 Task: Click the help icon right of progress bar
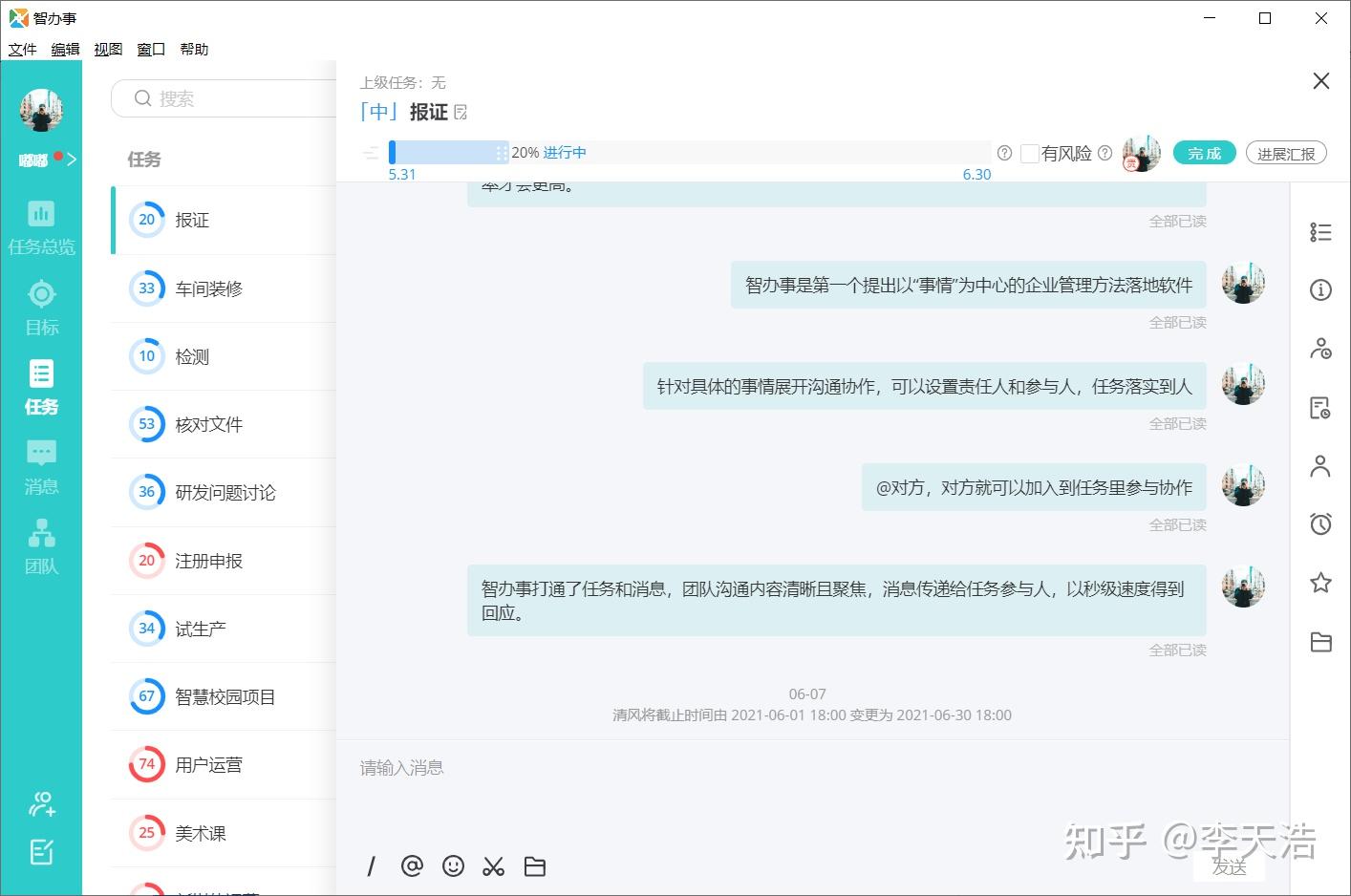(1004, 153)
